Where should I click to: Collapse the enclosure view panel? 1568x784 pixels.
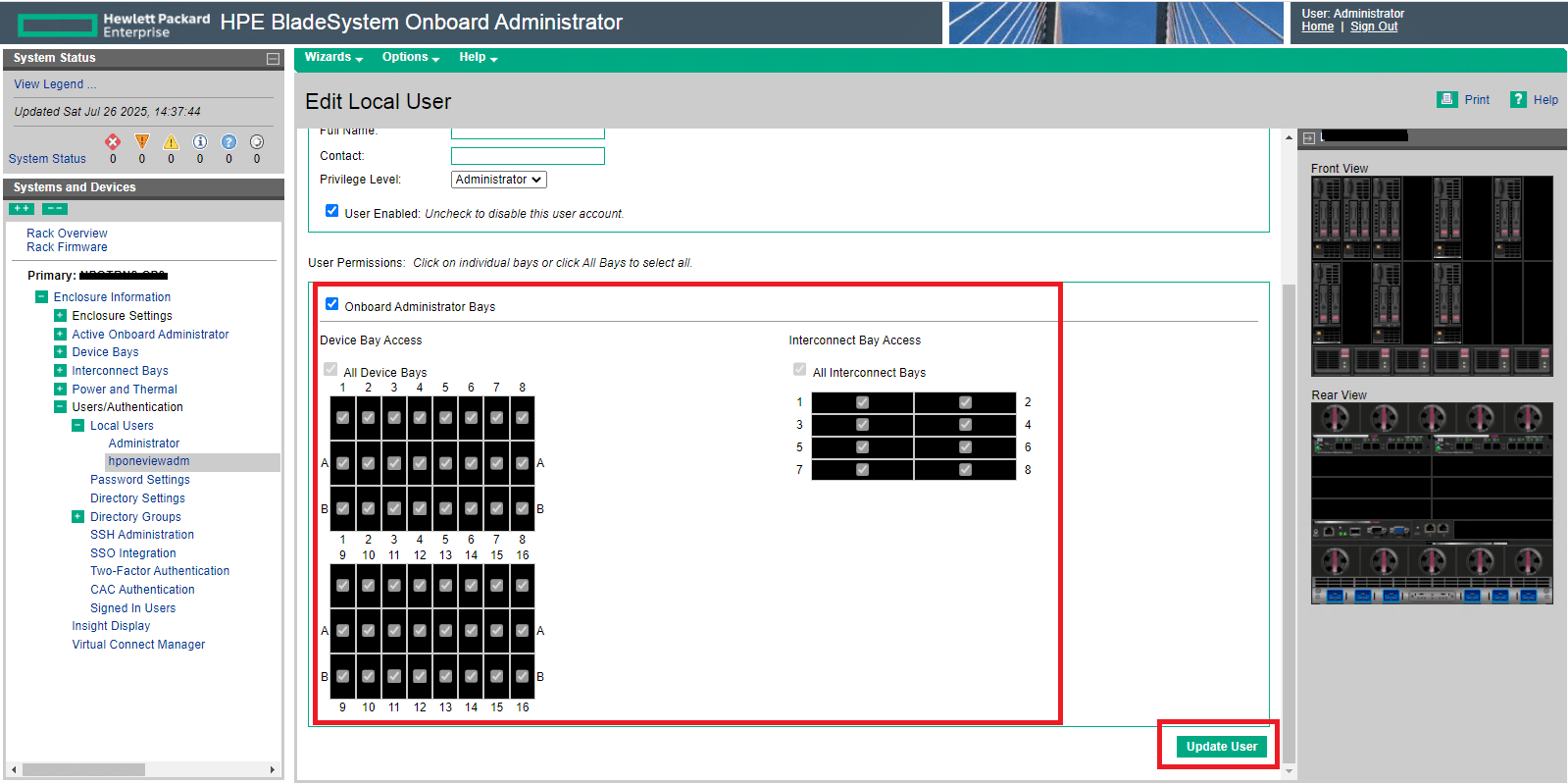(1308, 138)
